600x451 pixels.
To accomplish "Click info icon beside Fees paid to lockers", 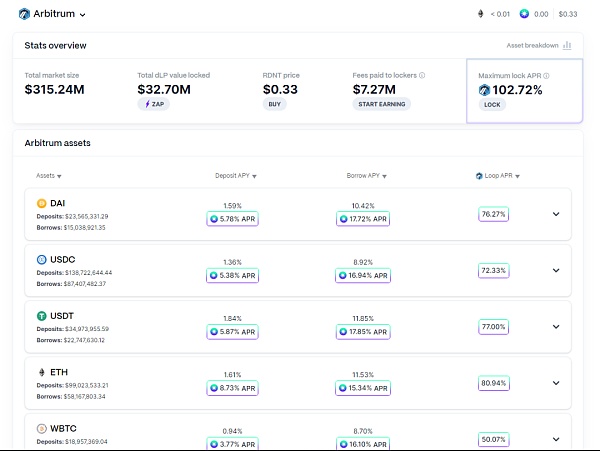I will 422,75.
